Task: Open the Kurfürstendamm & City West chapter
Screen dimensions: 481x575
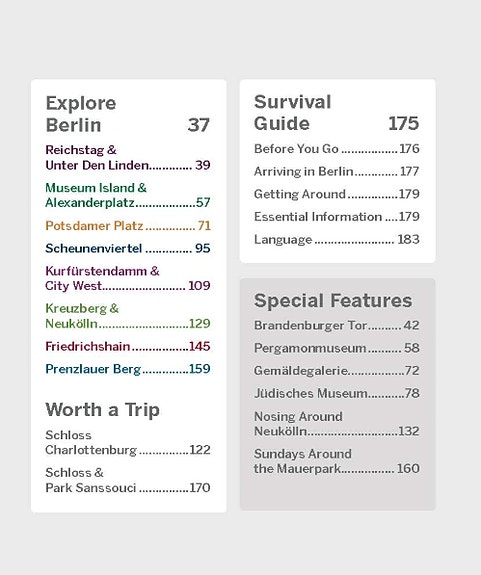Action: pos(128,278)
